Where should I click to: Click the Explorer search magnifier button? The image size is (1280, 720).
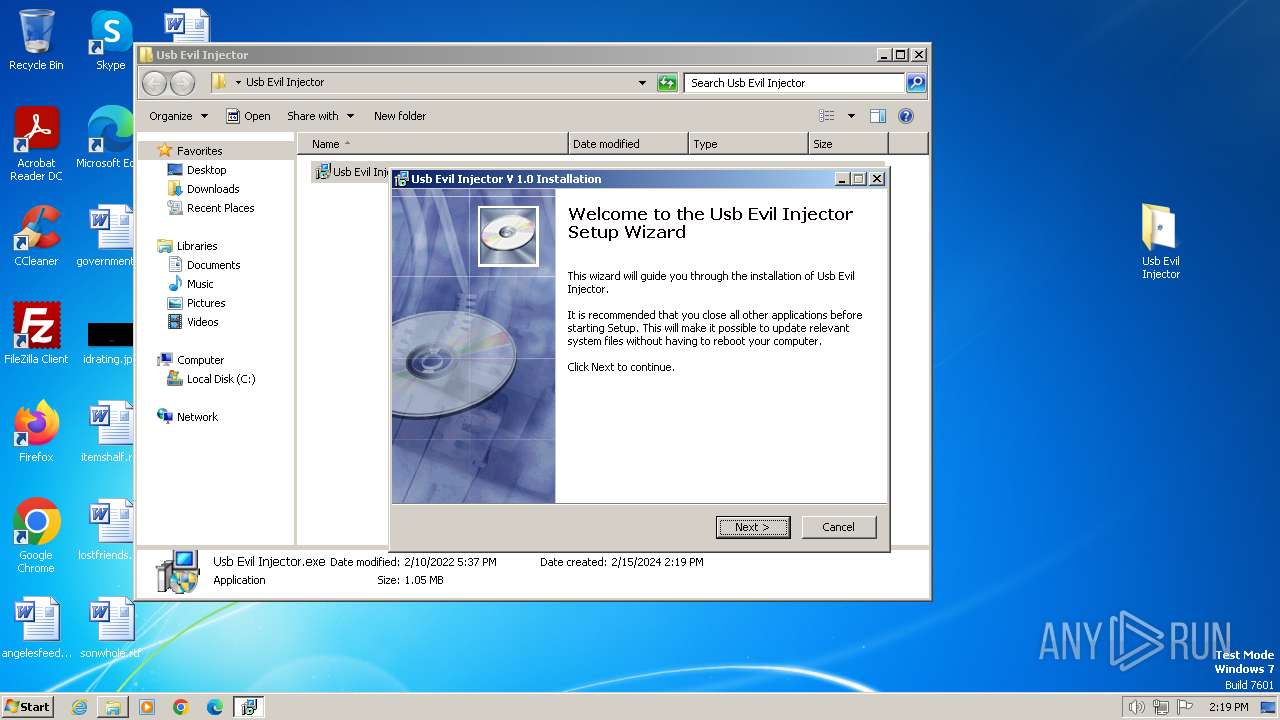click(x=915, y=83)
